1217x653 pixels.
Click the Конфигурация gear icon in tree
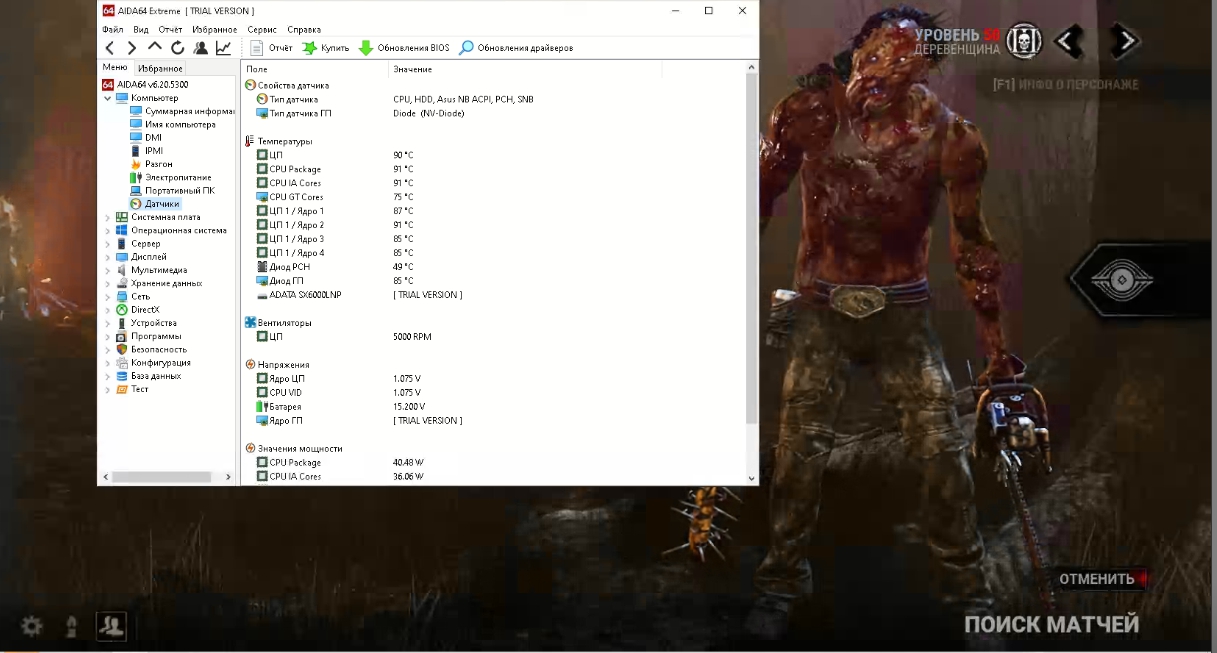tap(122, 363)
